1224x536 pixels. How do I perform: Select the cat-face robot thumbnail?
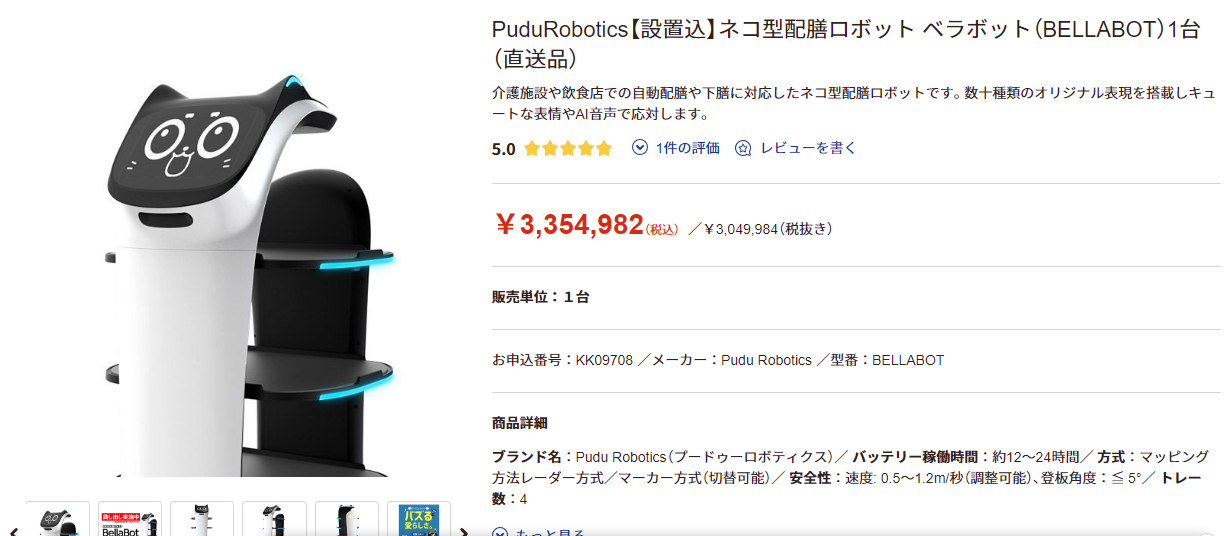(x=57, y=519)
